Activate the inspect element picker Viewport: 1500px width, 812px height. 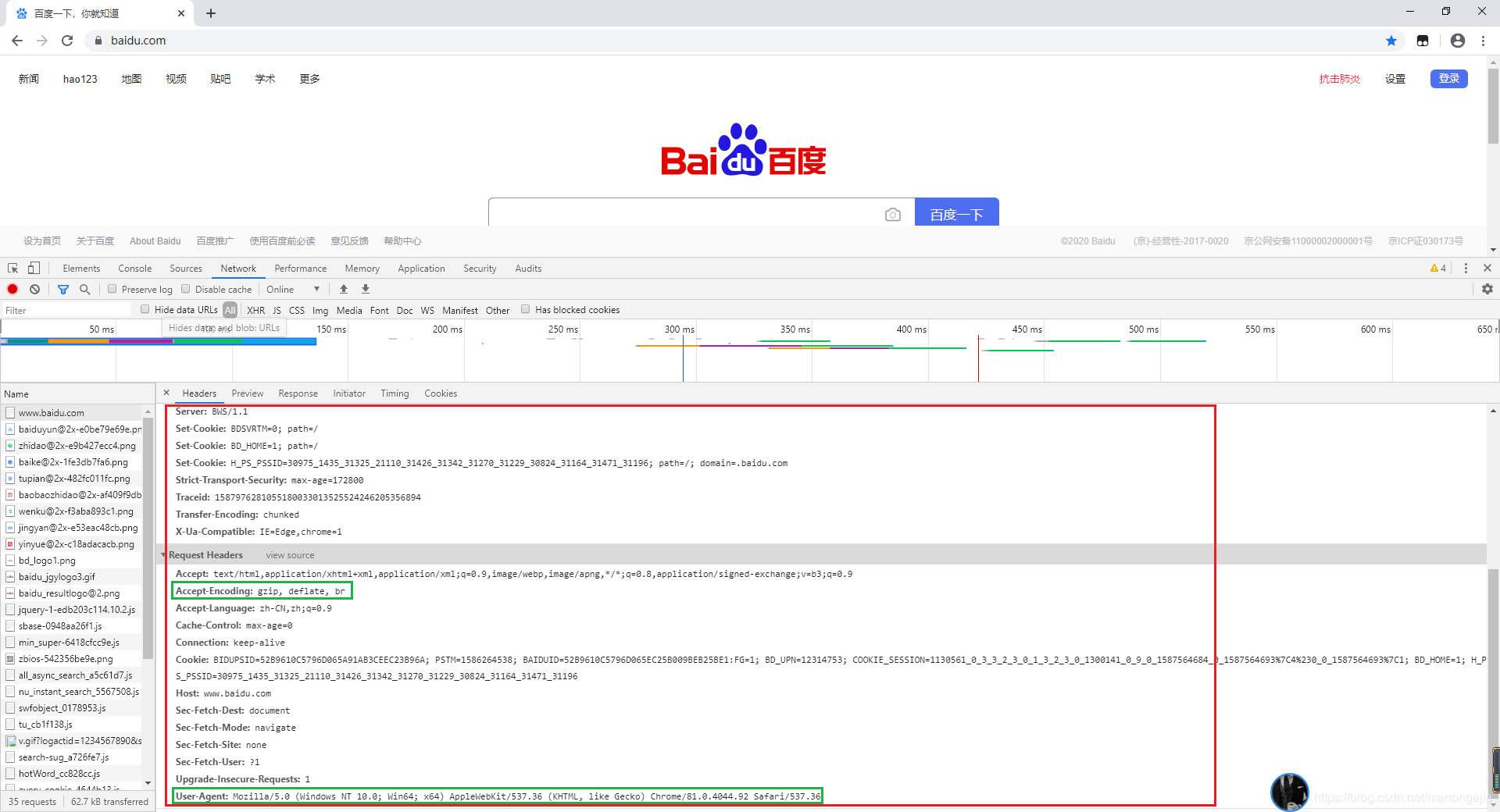pyautogui.click(x=12, y=268)
